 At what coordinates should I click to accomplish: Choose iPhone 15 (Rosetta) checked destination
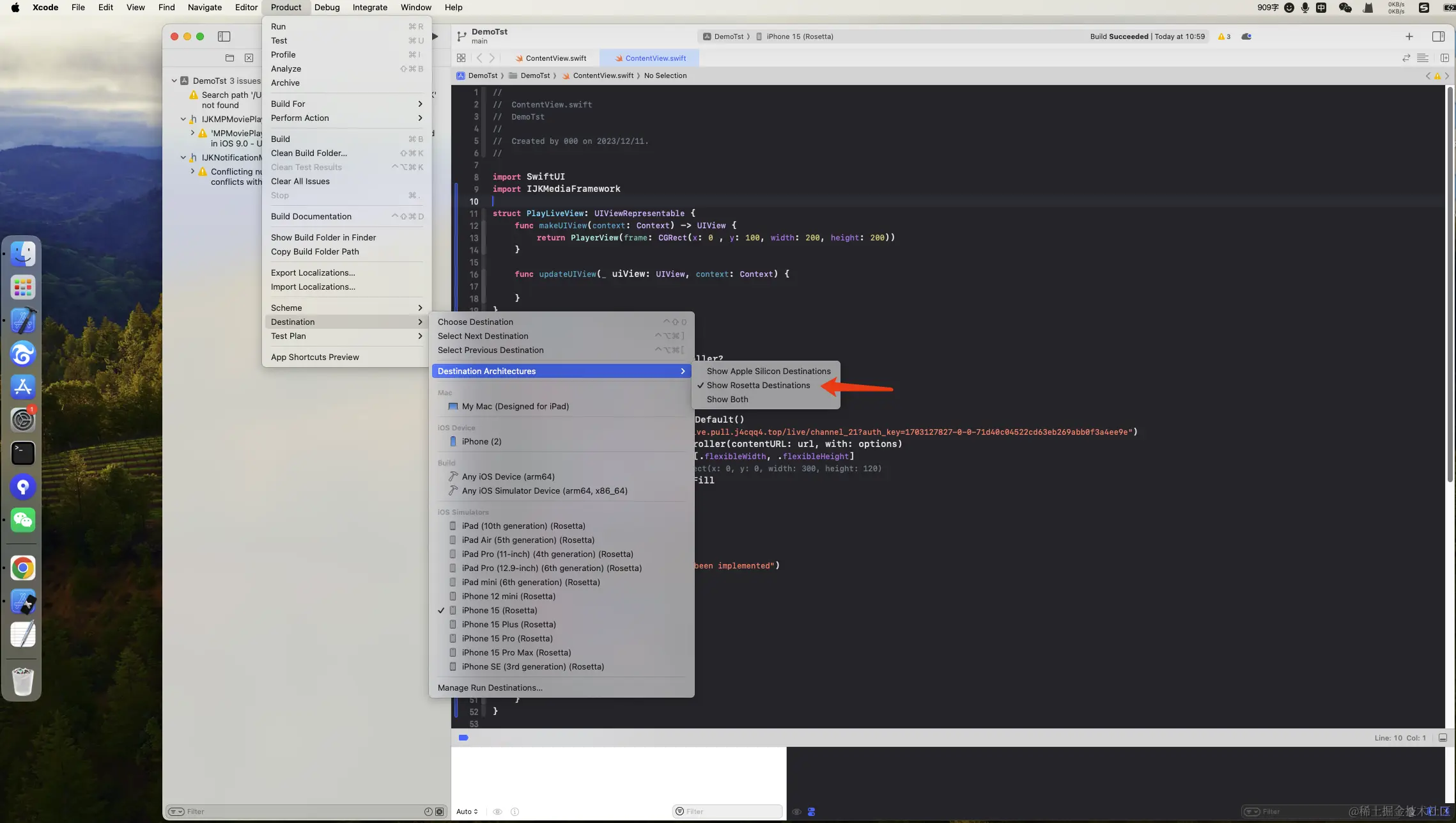(x=561, y=610)
